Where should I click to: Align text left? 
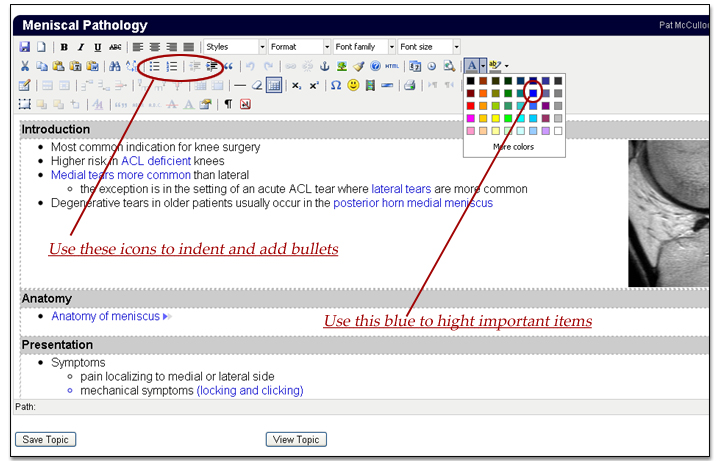[138, 47]
